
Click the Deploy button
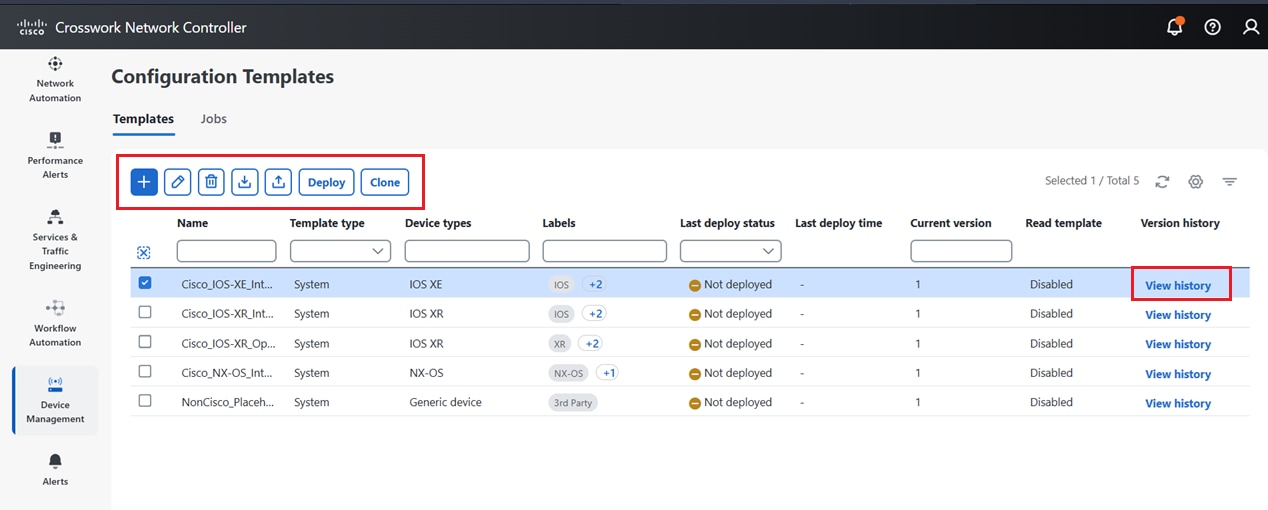point(326,182)
